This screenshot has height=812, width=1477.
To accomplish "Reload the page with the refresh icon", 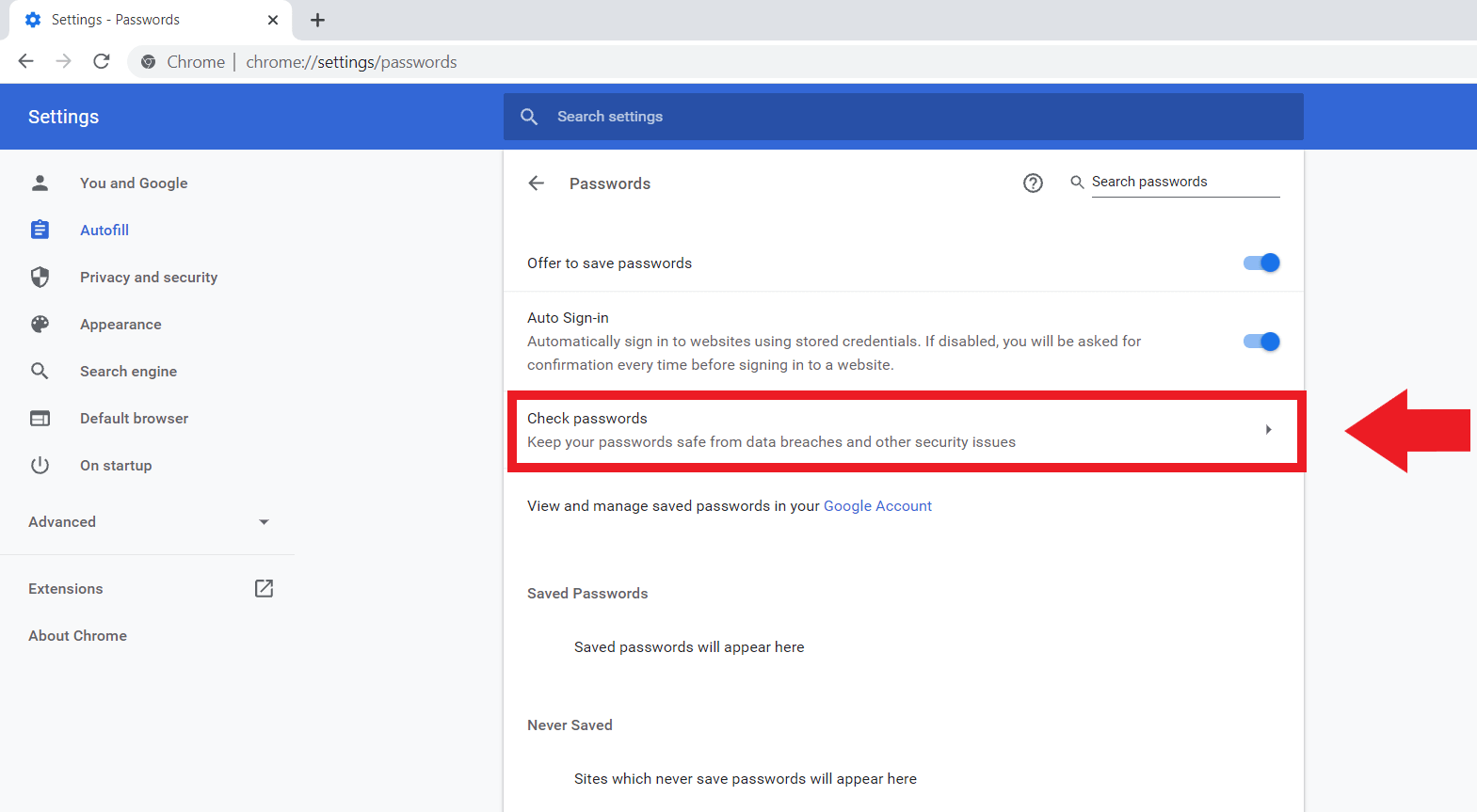I will pyautogui.click(x=102, y=61).
